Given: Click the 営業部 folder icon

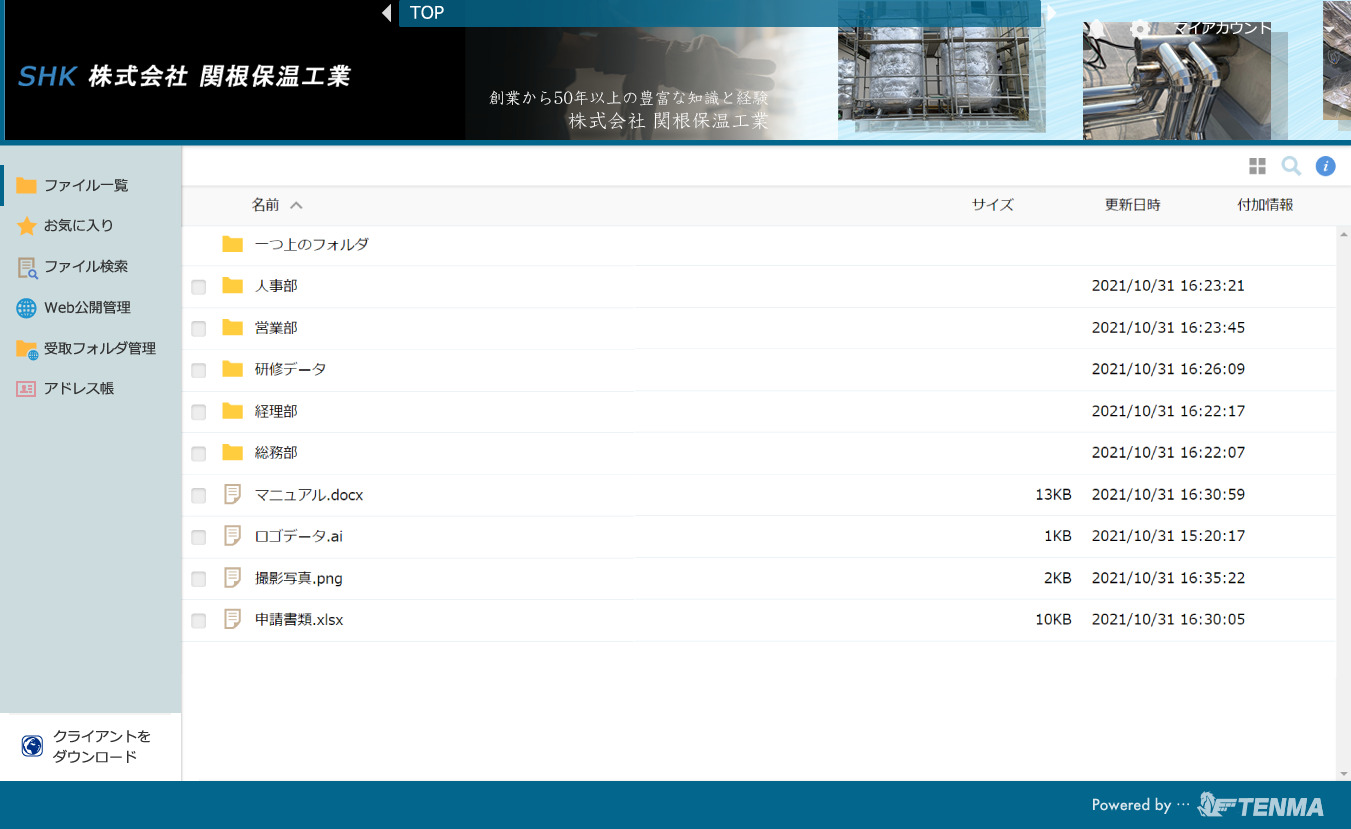Looking at the screenshot, I should pos(233,328).
